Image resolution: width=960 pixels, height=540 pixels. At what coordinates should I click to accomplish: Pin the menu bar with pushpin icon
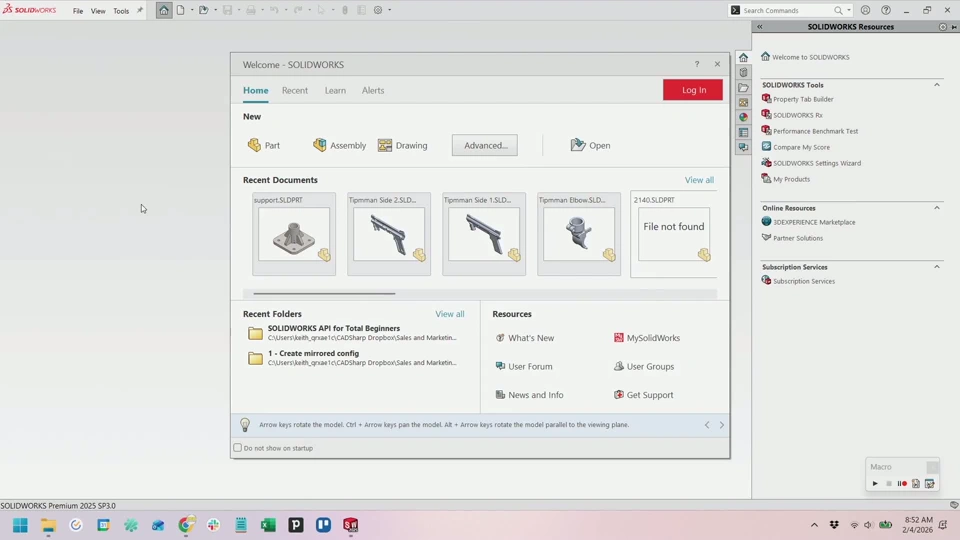[x=140, y=10]
